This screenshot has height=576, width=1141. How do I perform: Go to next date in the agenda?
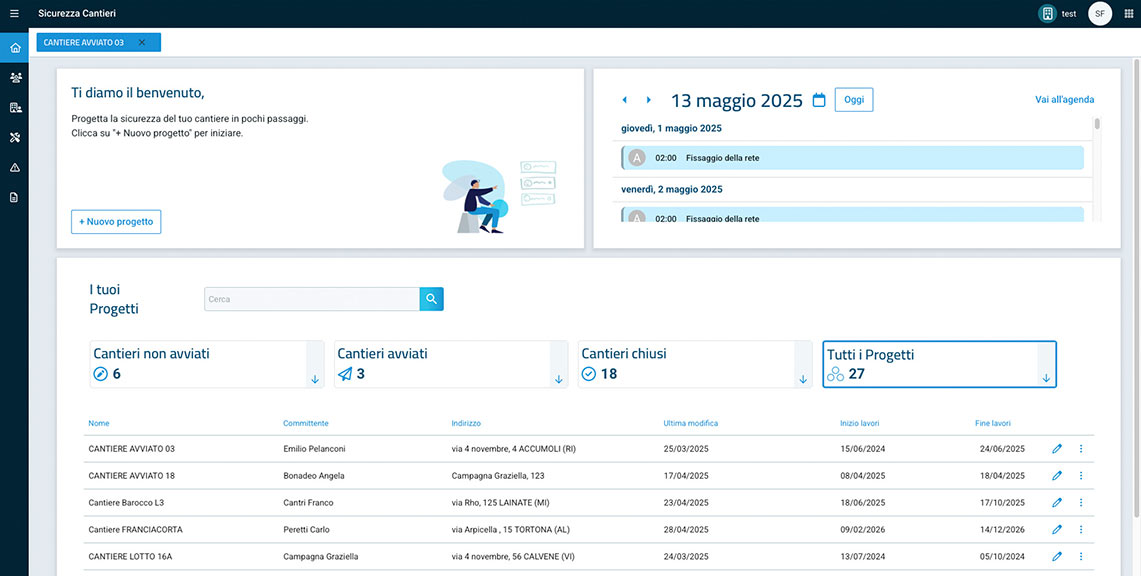tap(648, 100)
